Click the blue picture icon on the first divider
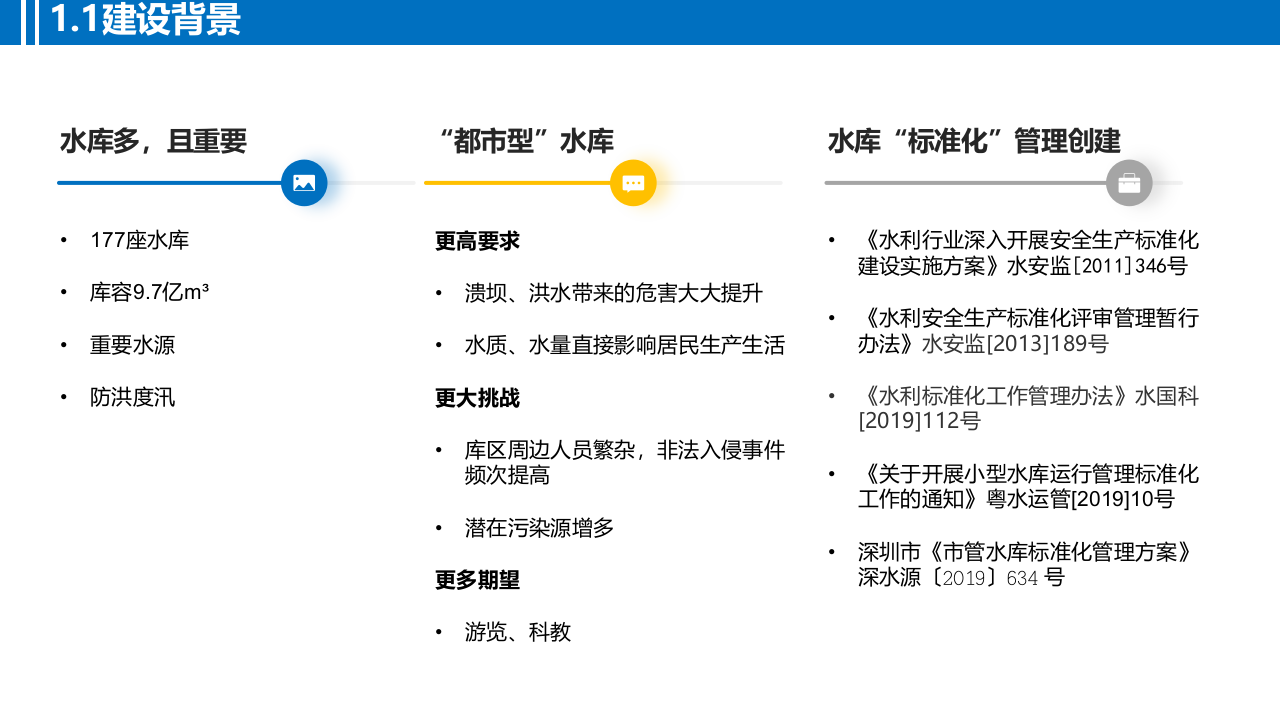 point(304,183)
